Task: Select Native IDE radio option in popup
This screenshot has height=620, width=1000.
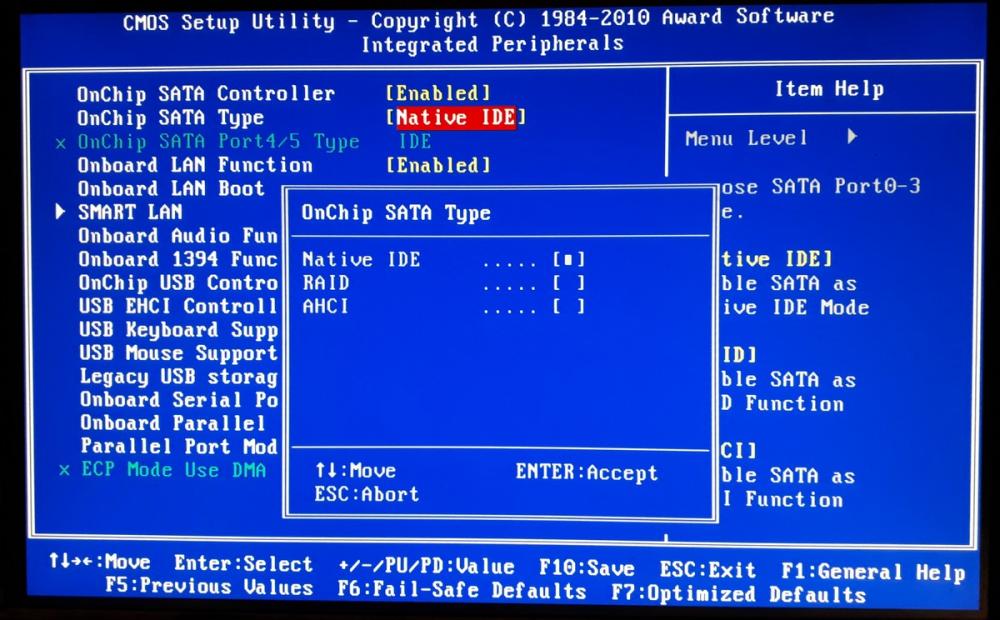Action: point(569,260)
